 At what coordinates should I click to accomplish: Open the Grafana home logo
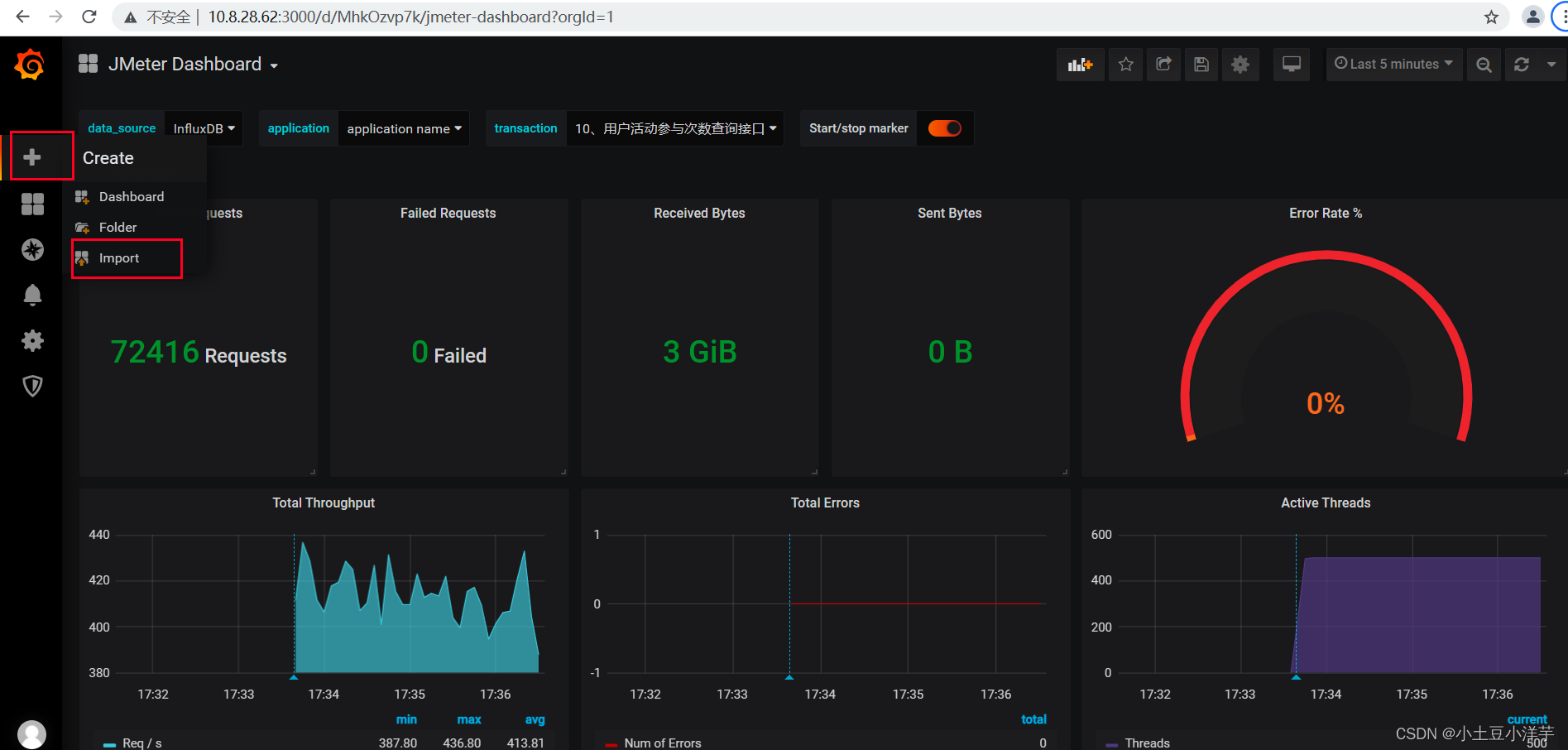[x=30, y=65]
